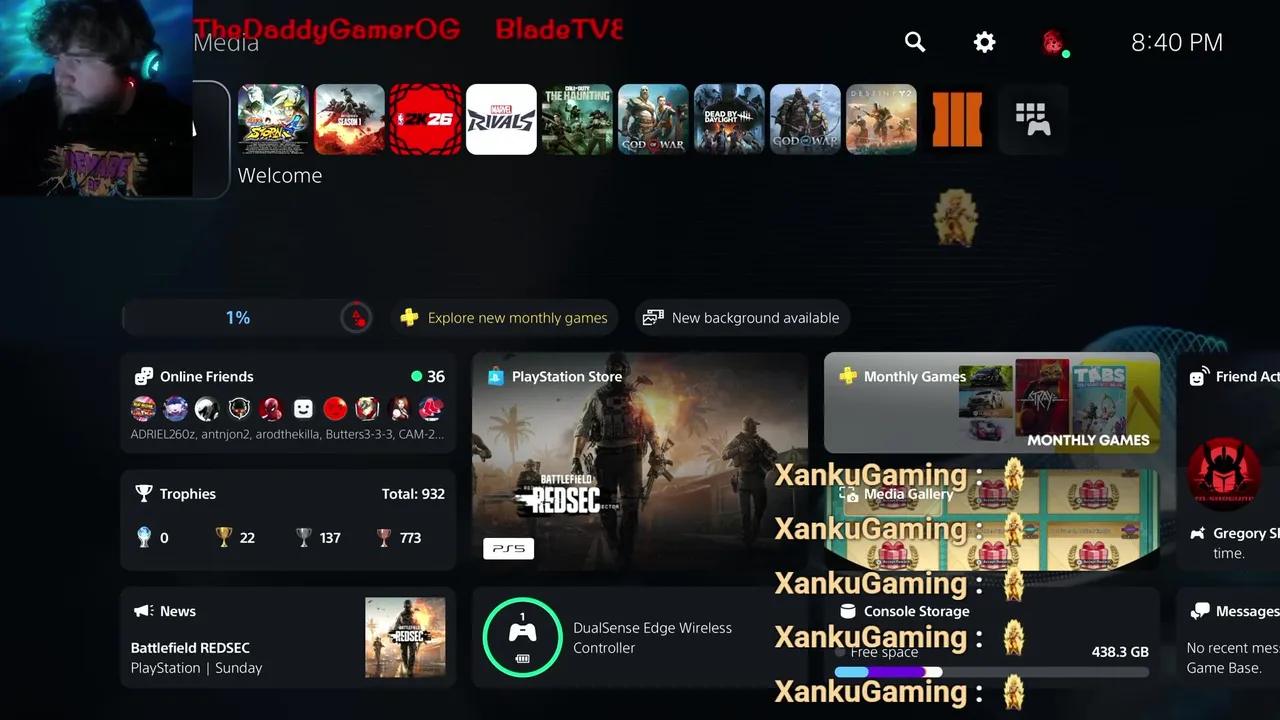Open the Console Storage widget header

tap(904, 611)
